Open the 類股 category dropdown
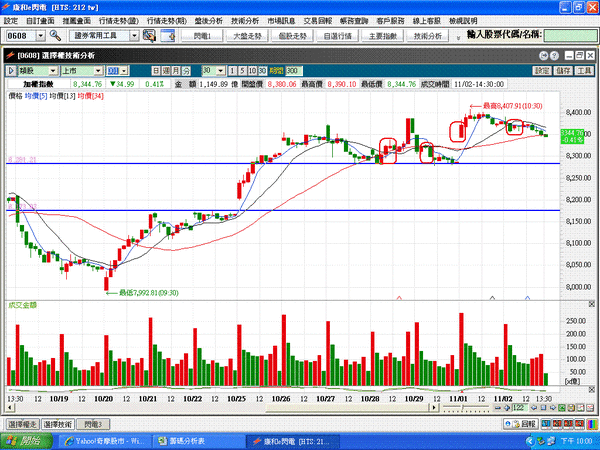Image resolution: width=600 pixels, height=450 pixels. (53, 71)
